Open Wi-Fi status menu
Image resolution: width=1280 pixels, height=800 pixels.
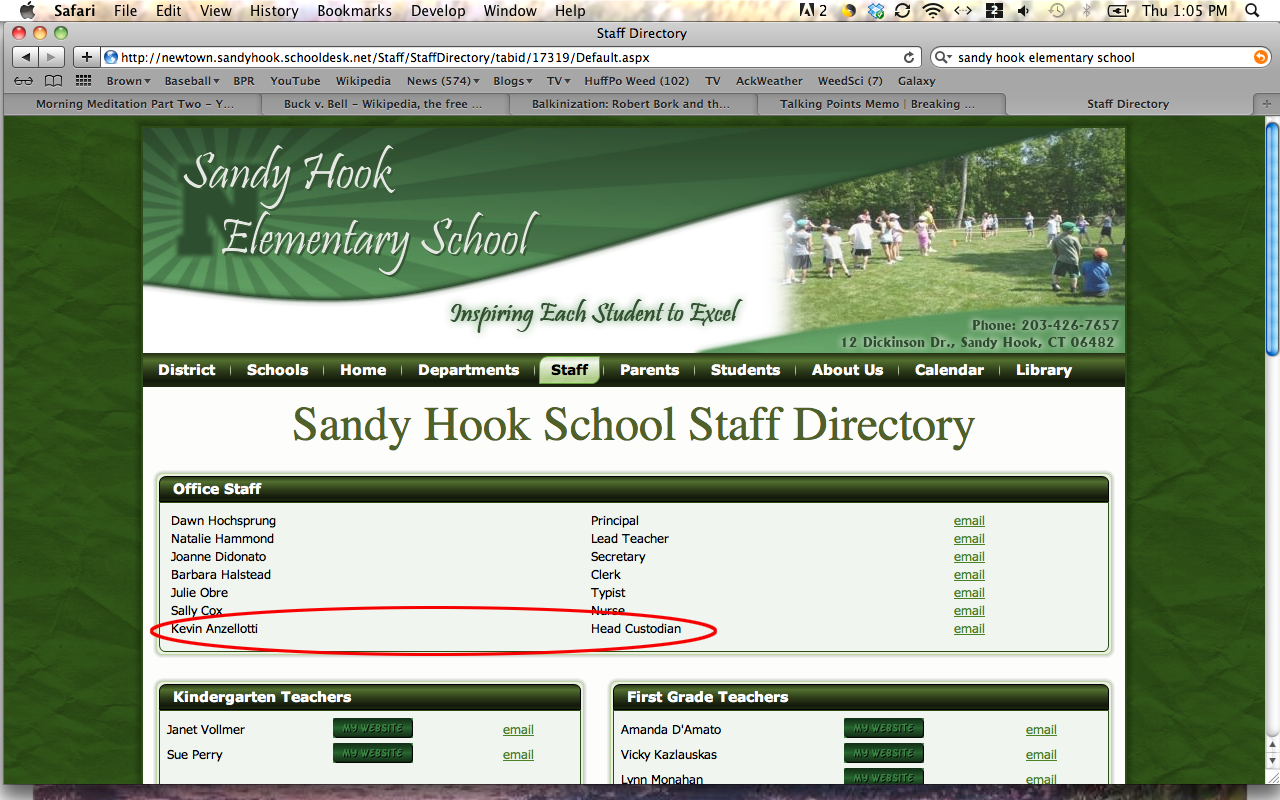(x=933, y=11)
